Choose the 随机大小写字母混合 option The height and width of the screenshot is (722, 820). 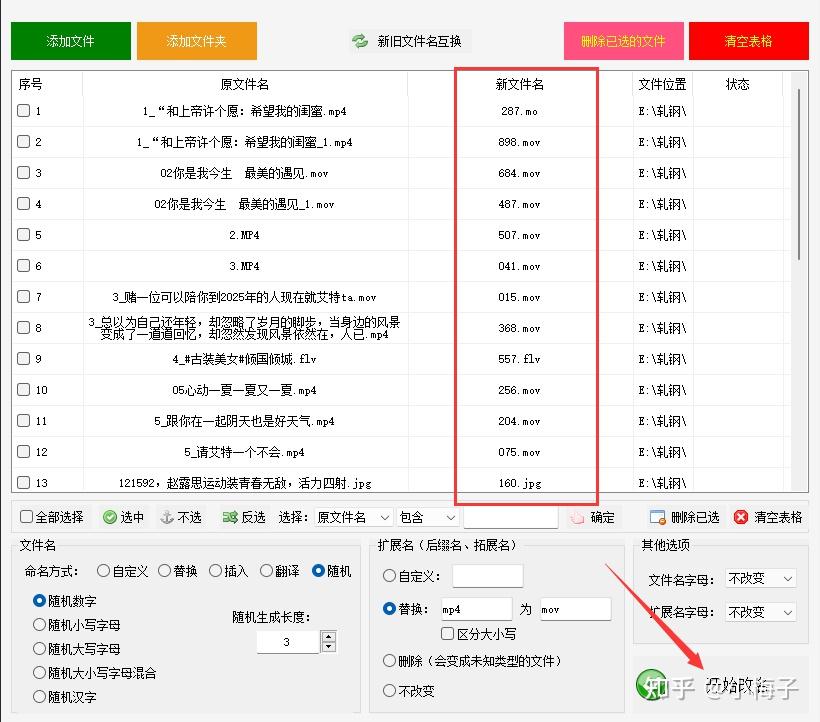39,673
